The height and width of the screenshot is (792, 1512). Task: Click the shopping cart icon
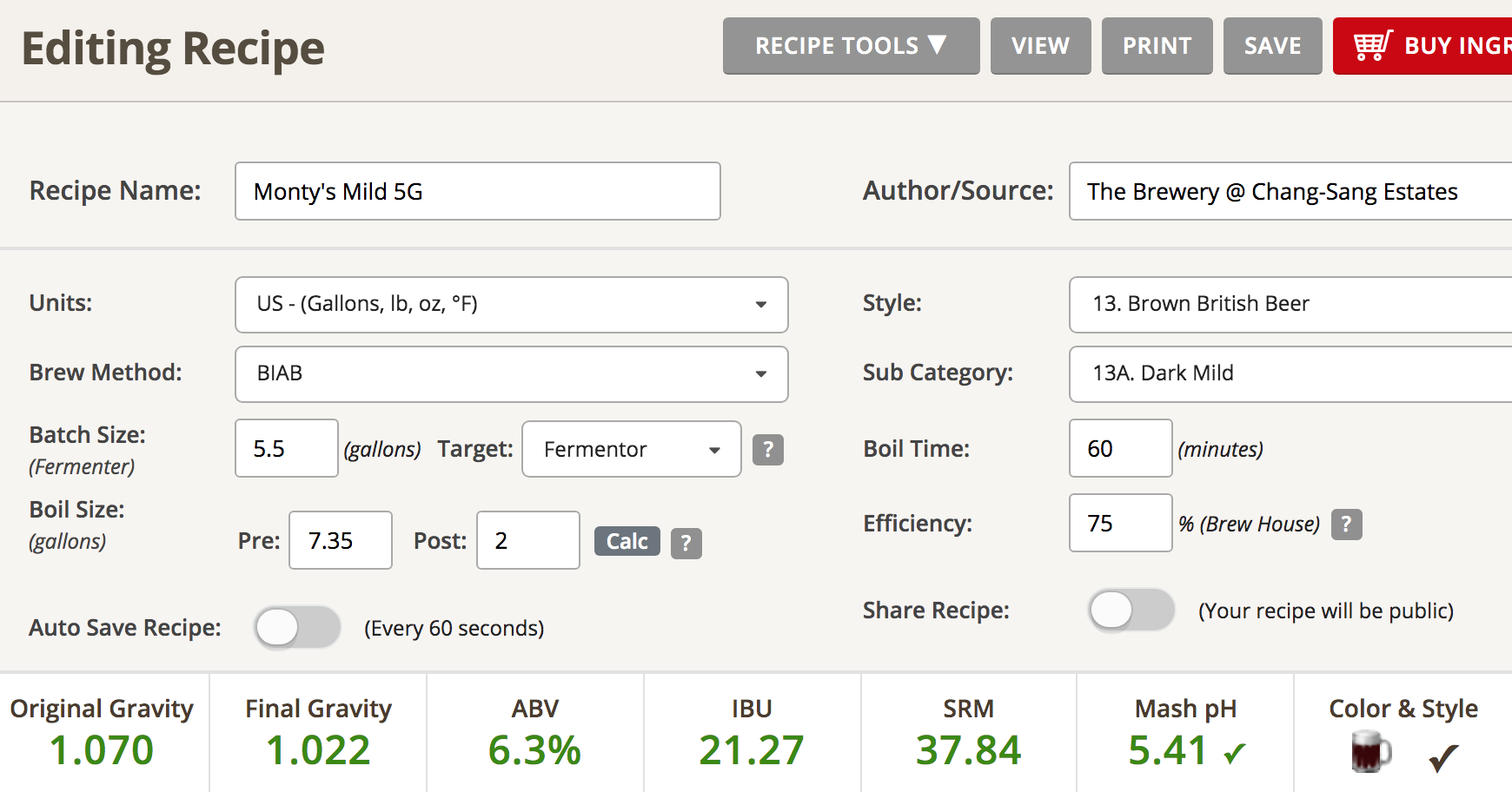click(1372, 45)
